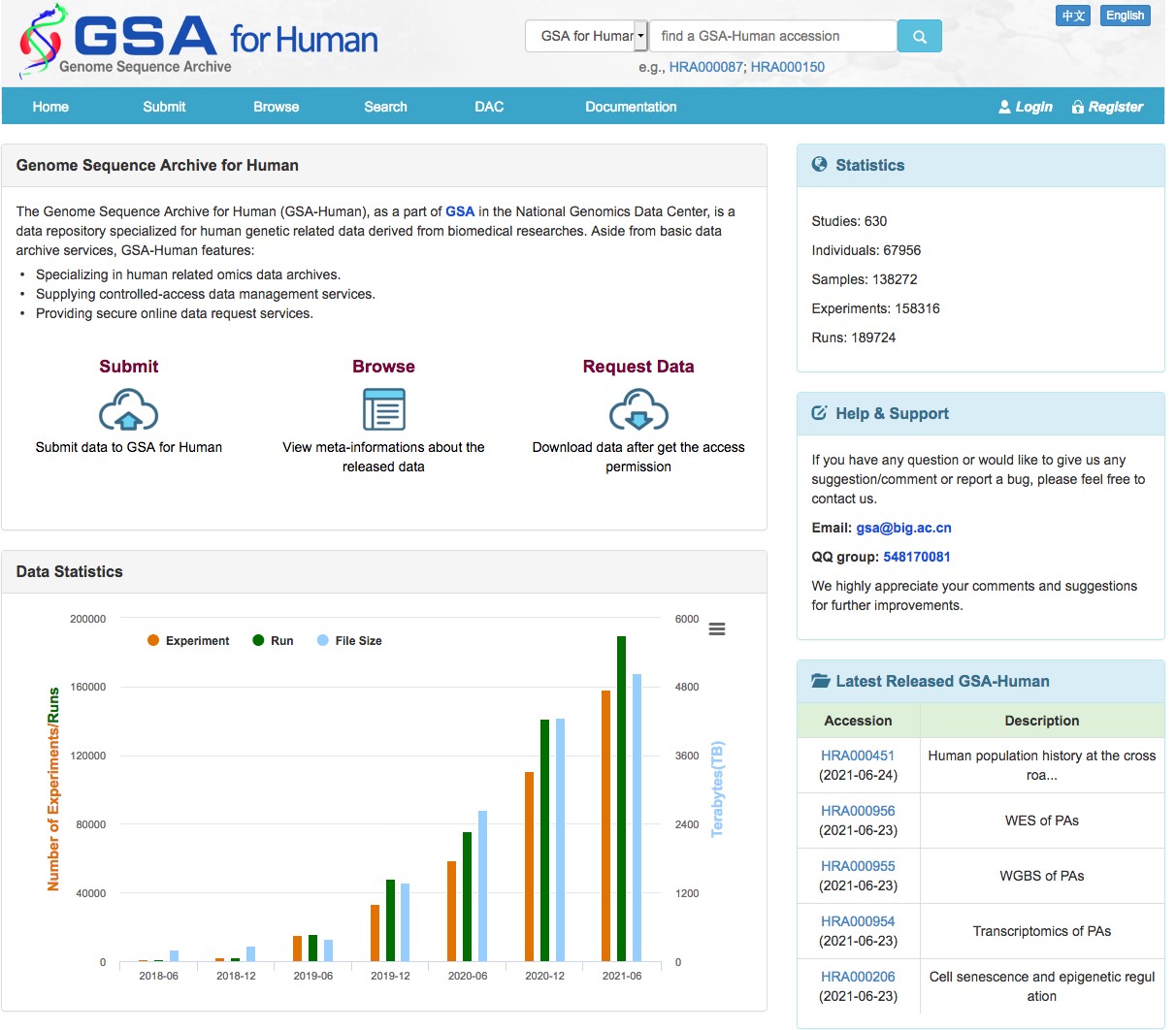Click the gsa@big.ac.cn email link
The width and height of the screenshot is (1176, 1030).
pyautogui.click(x=903, y=528)
